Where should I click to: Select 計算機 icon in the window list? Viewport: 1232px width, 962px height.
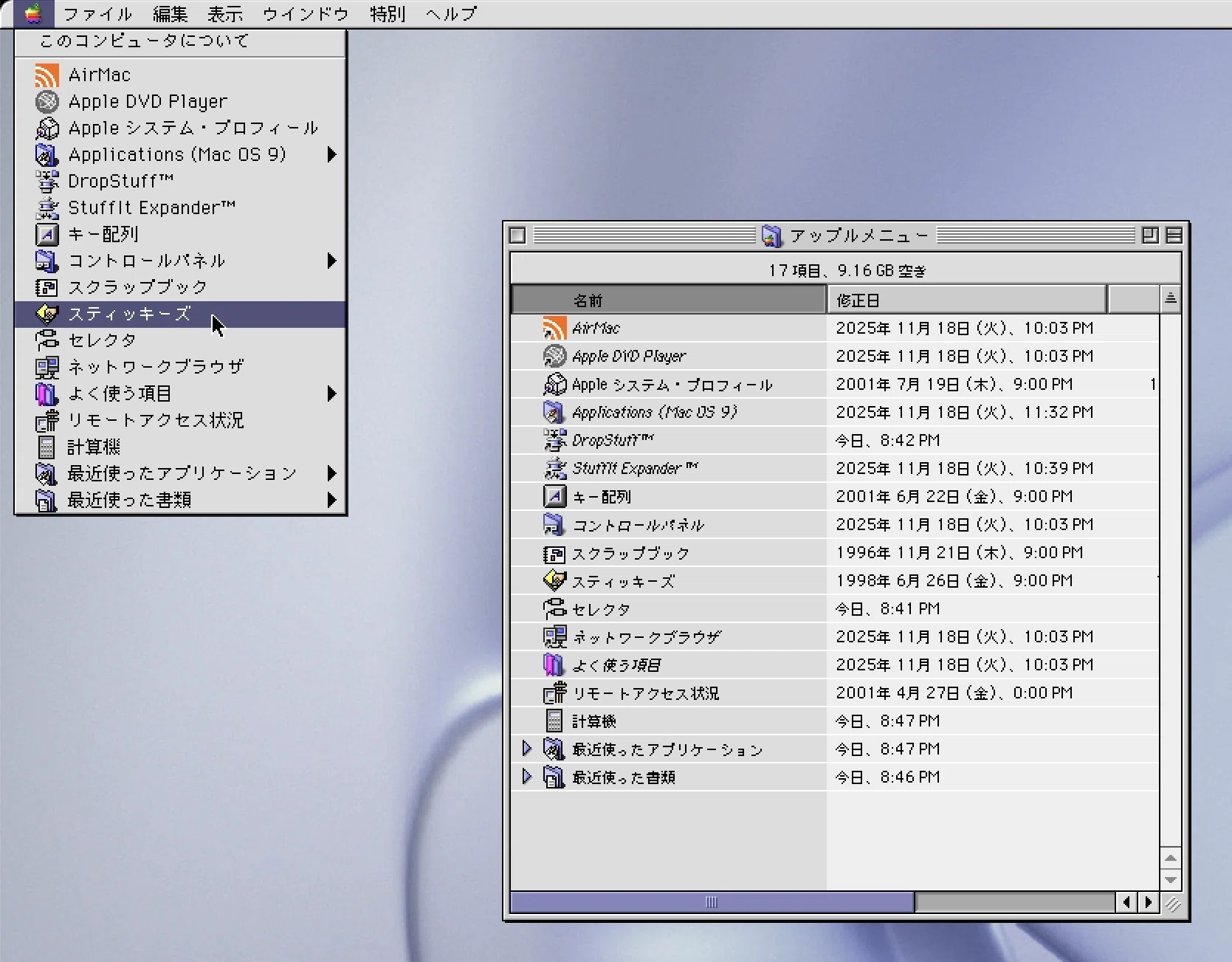[x=554, y=721]
